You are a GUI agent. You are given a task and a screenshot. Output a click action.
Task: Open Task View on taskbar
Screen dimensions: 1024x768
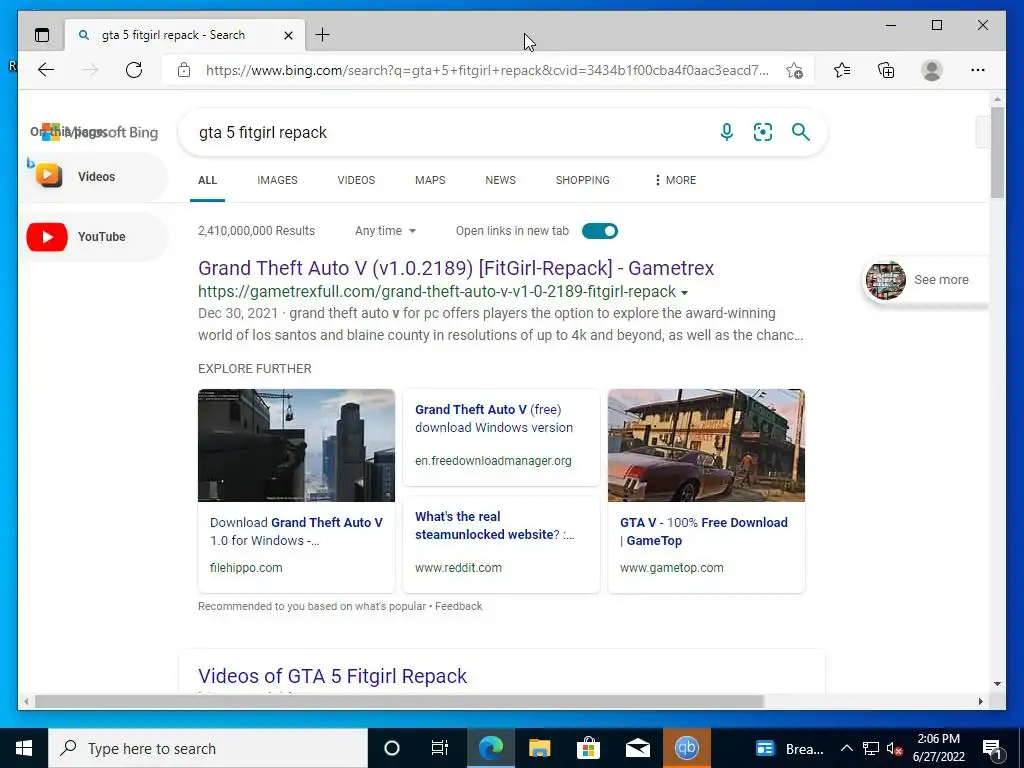440,748
